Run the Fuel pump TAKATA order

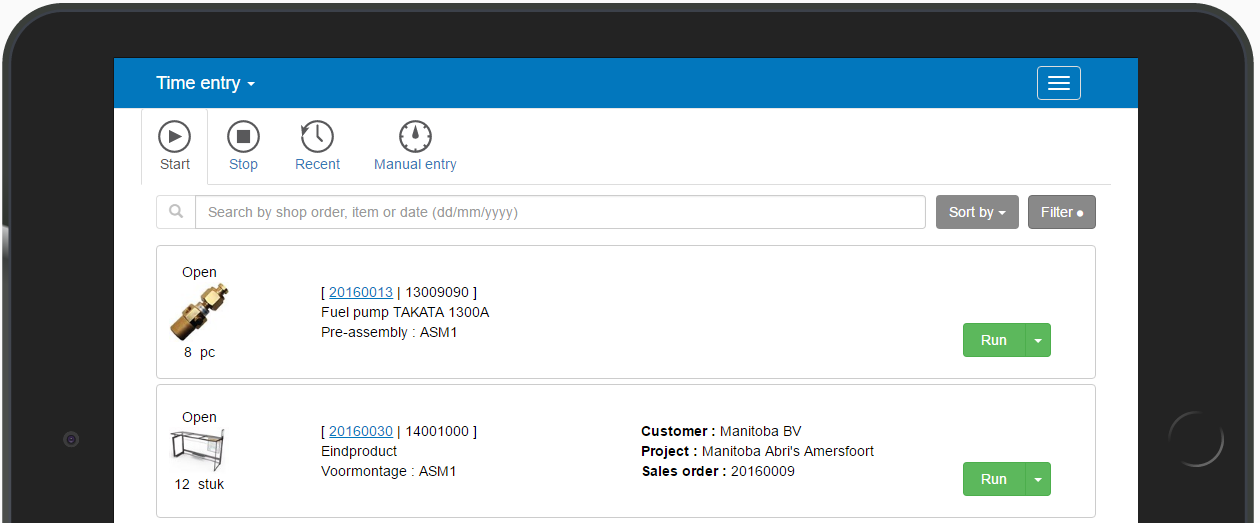[x=993, y=340]
